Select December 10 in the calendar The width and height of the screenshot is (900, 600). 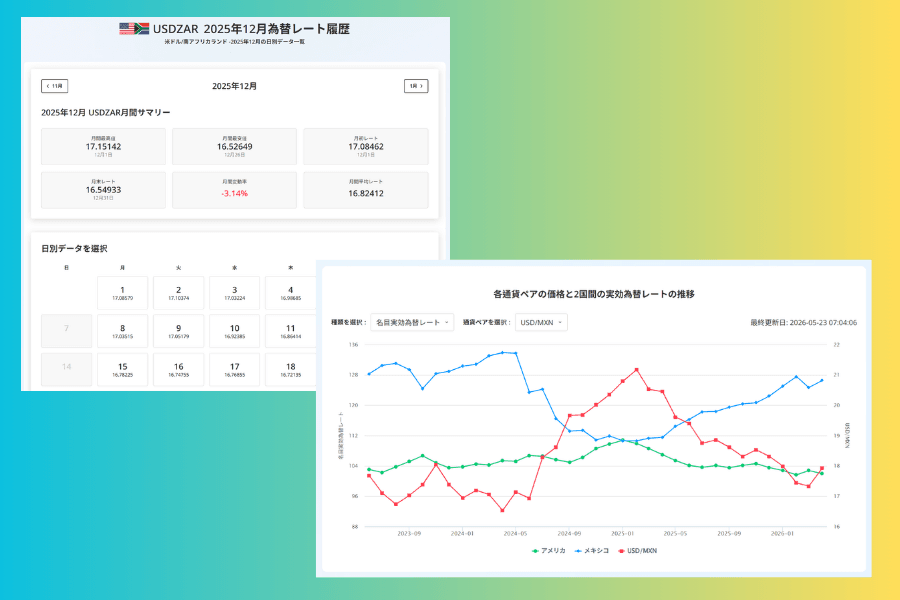click(x=235, y=331)
